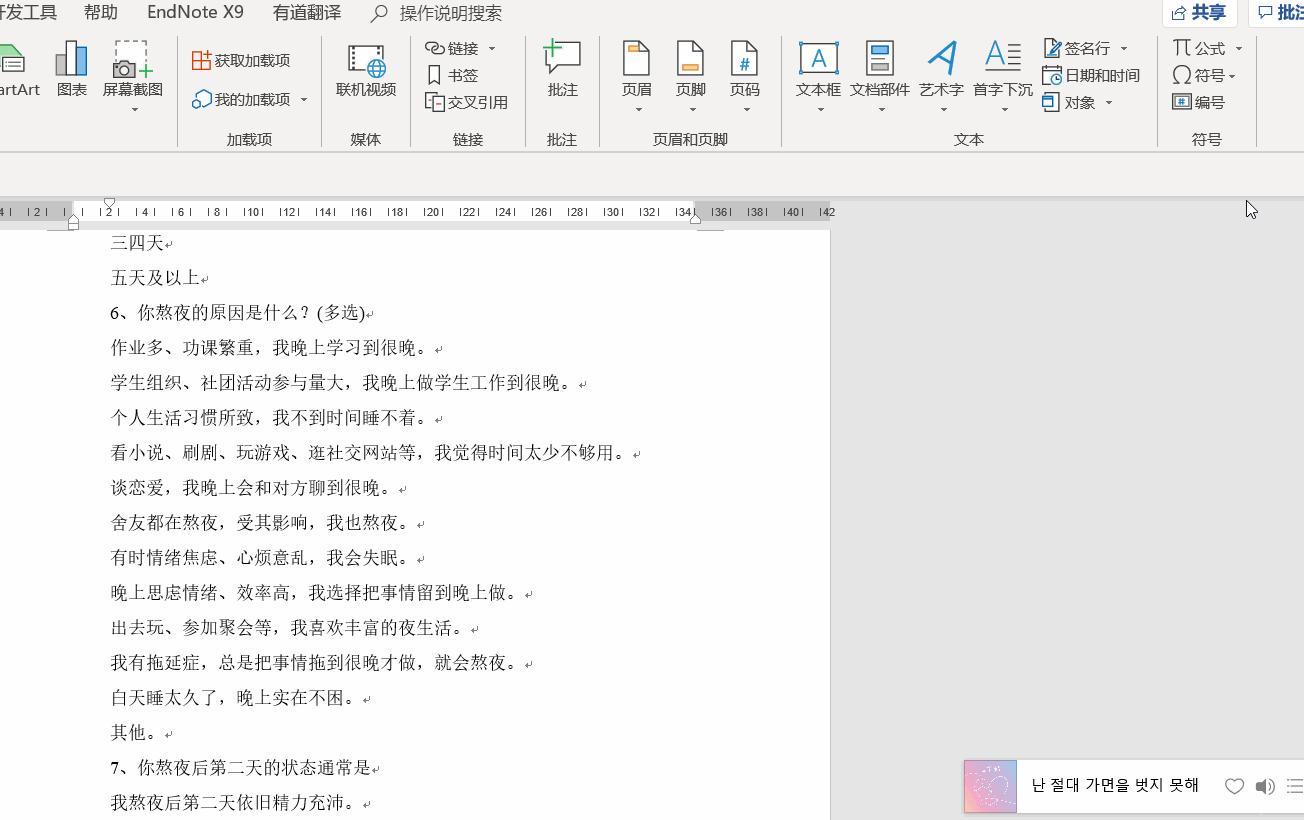Insert online video via 联机视频
The width and height of the screenshot is (1304, 820).
pos(365,70)
